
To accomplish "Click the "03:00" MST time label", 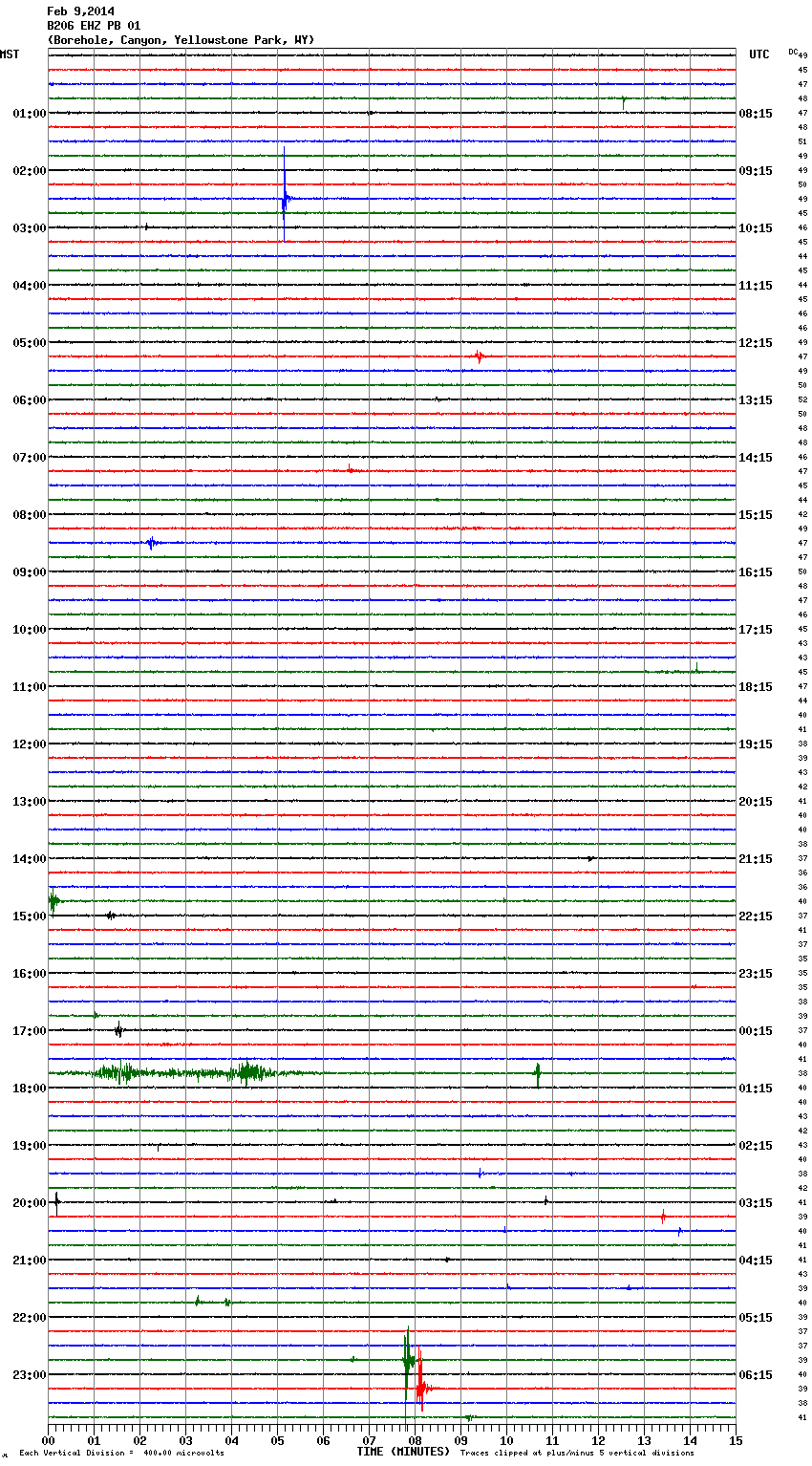I will click(29, 228).
